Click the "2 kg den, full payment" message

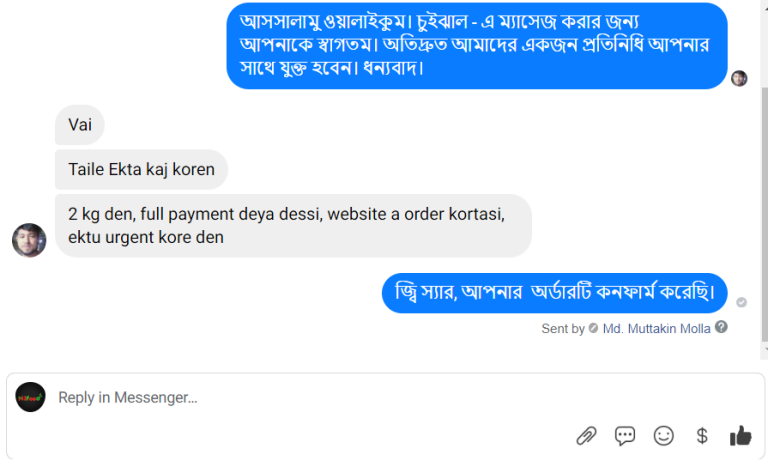(292, 225)
